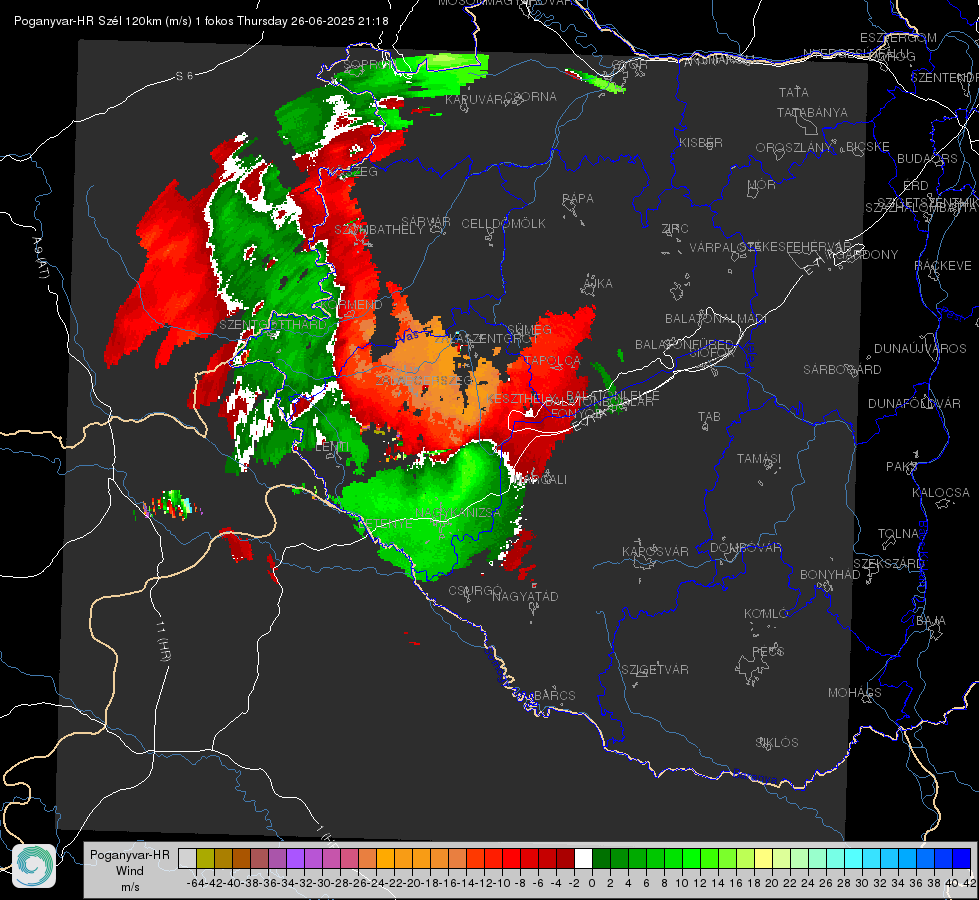Click the 'Wind' legend label
The width and height of the screenshot is (979, 900).
pyautogui.click(x=130, y=871)
